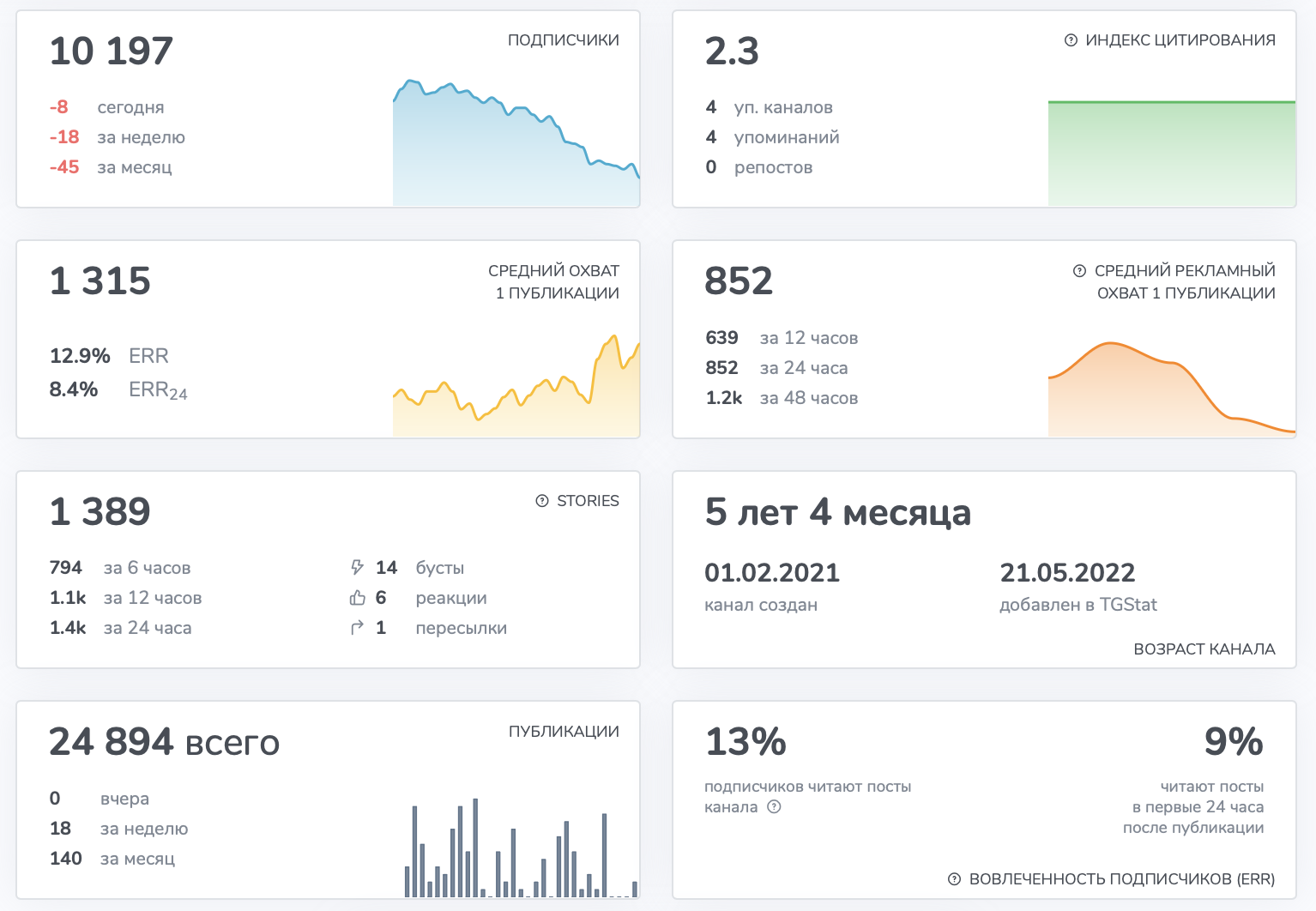The width and height of the screenshot is (1316, 911).
Task: Click the green citation index chart
Action: click(x=1172, y=154)
